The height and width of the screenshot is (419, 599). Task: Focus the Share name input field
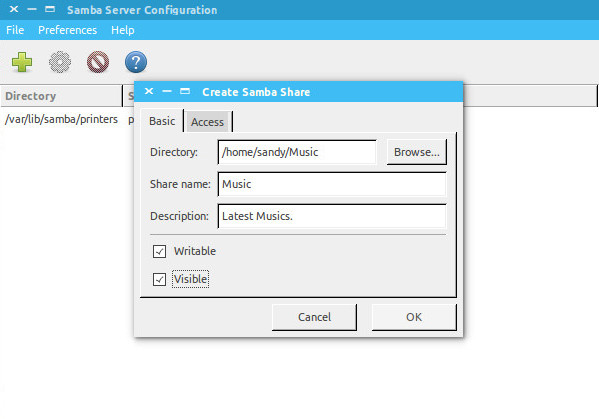click(x=332, y=184)
